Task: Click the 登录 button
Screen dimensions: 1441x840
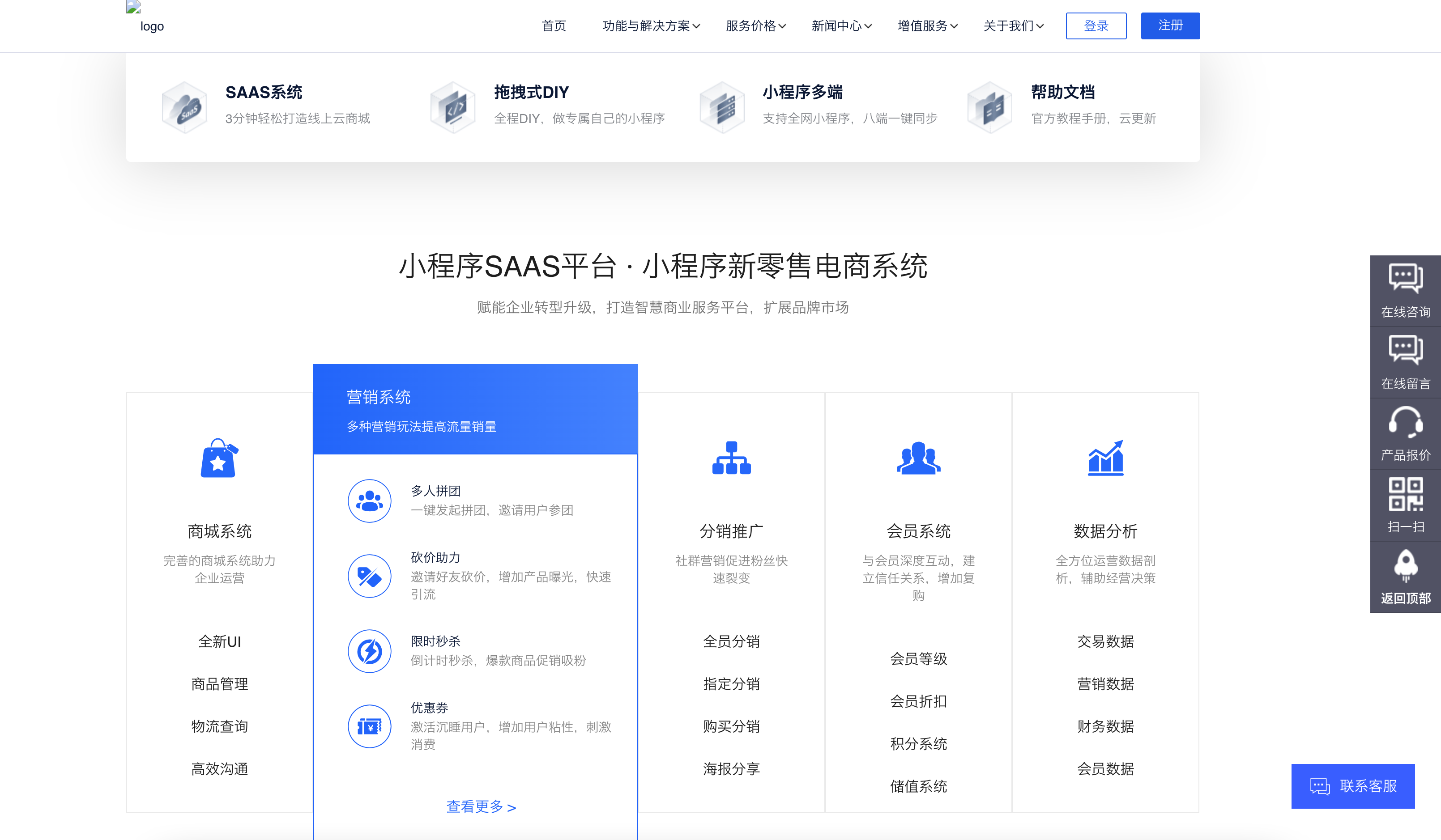Action: pos(1096,25)
